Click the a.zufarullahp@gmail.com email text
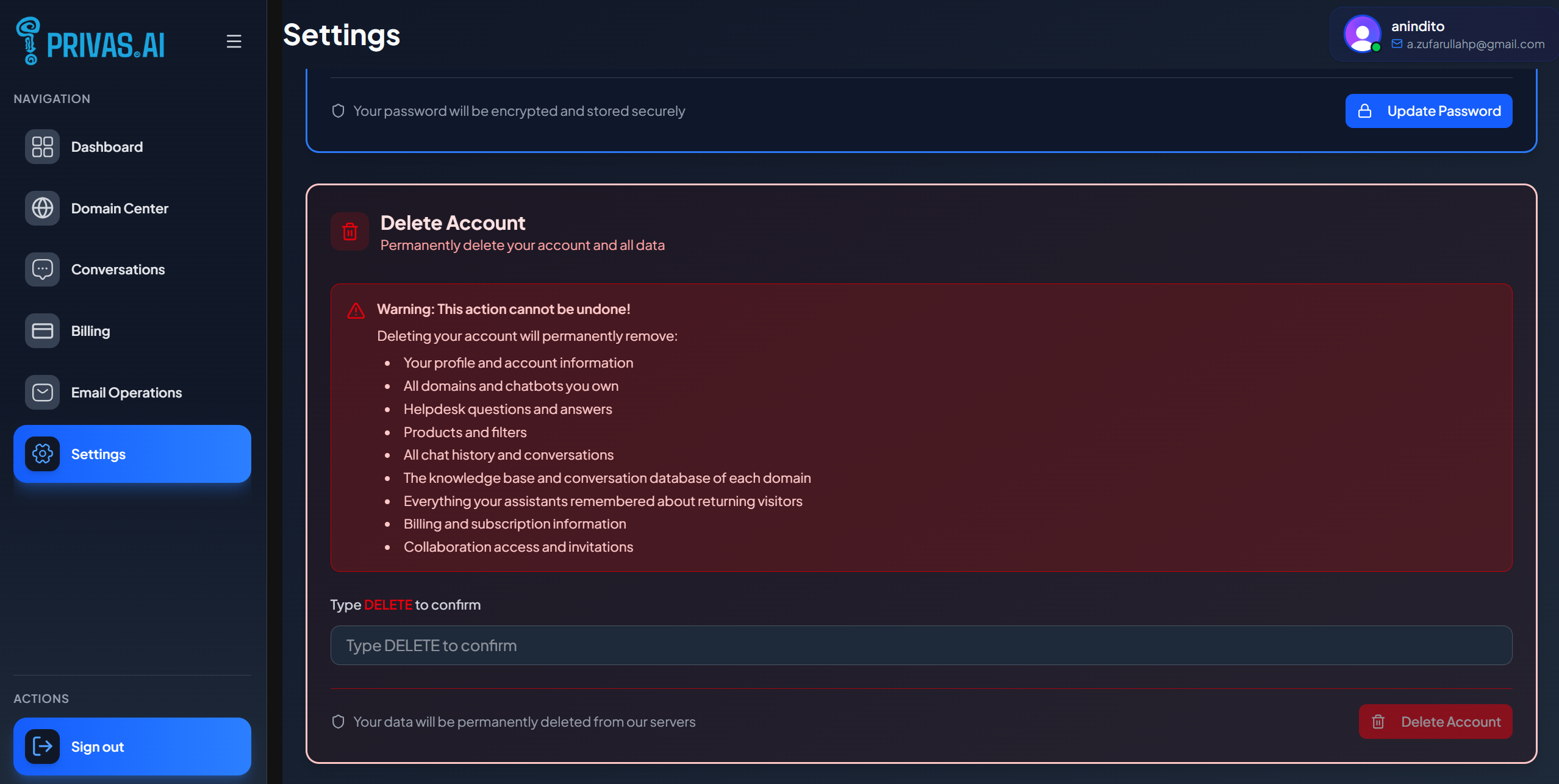 tap(1475, 44)
